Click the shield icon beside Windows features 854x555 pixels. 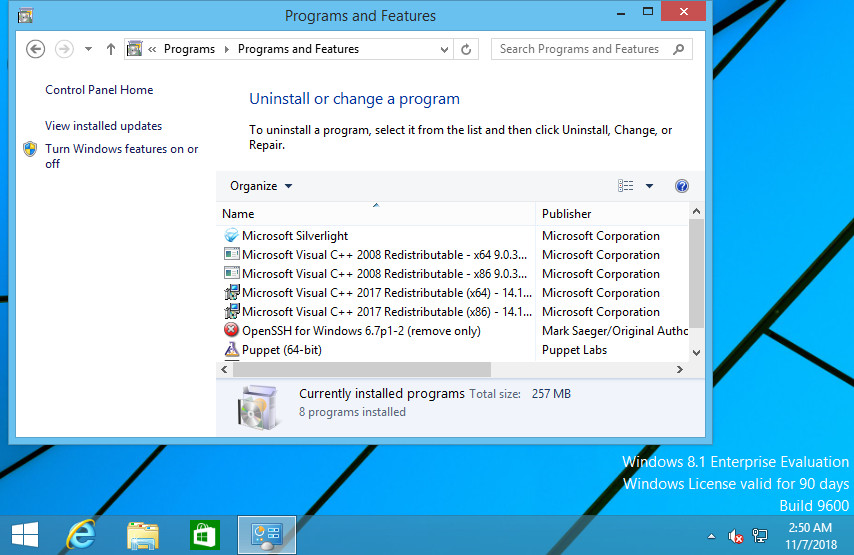tap(30, 149)
